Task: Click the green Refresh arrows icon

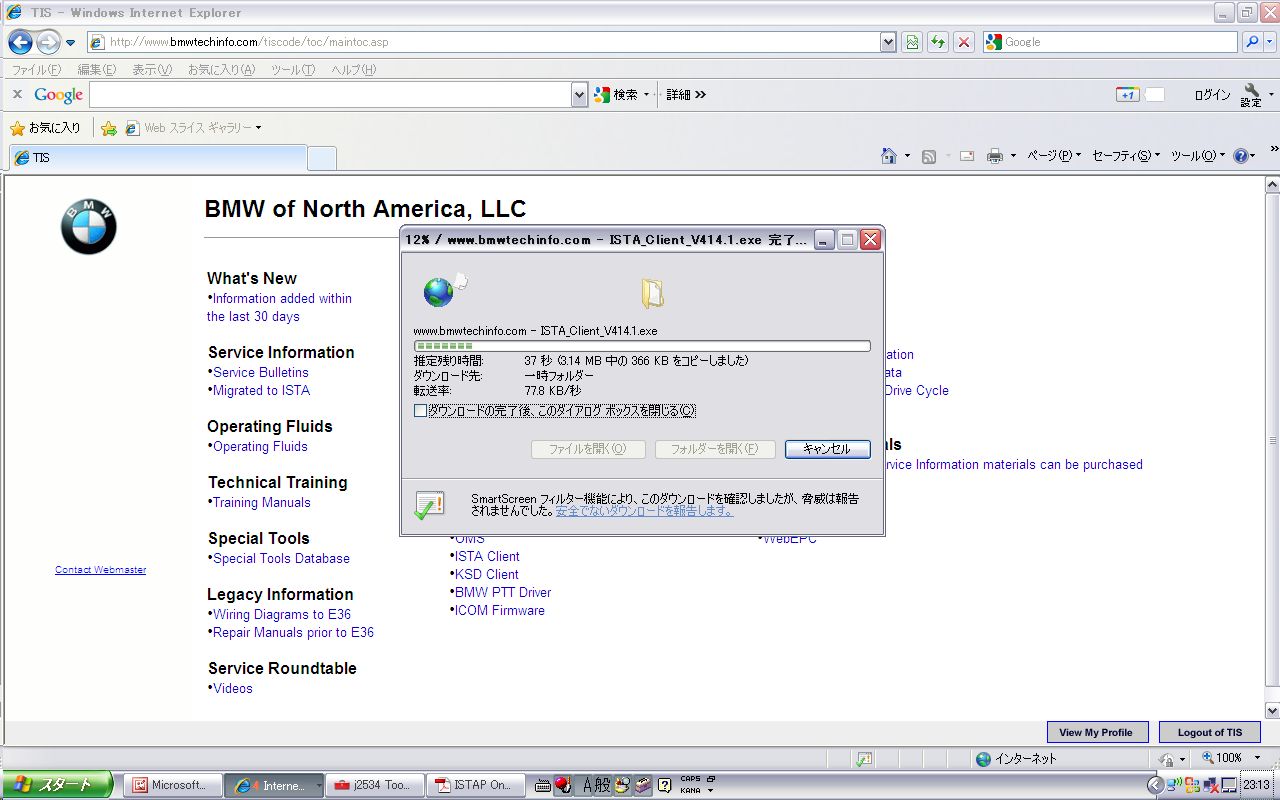Action: [937, 42]
